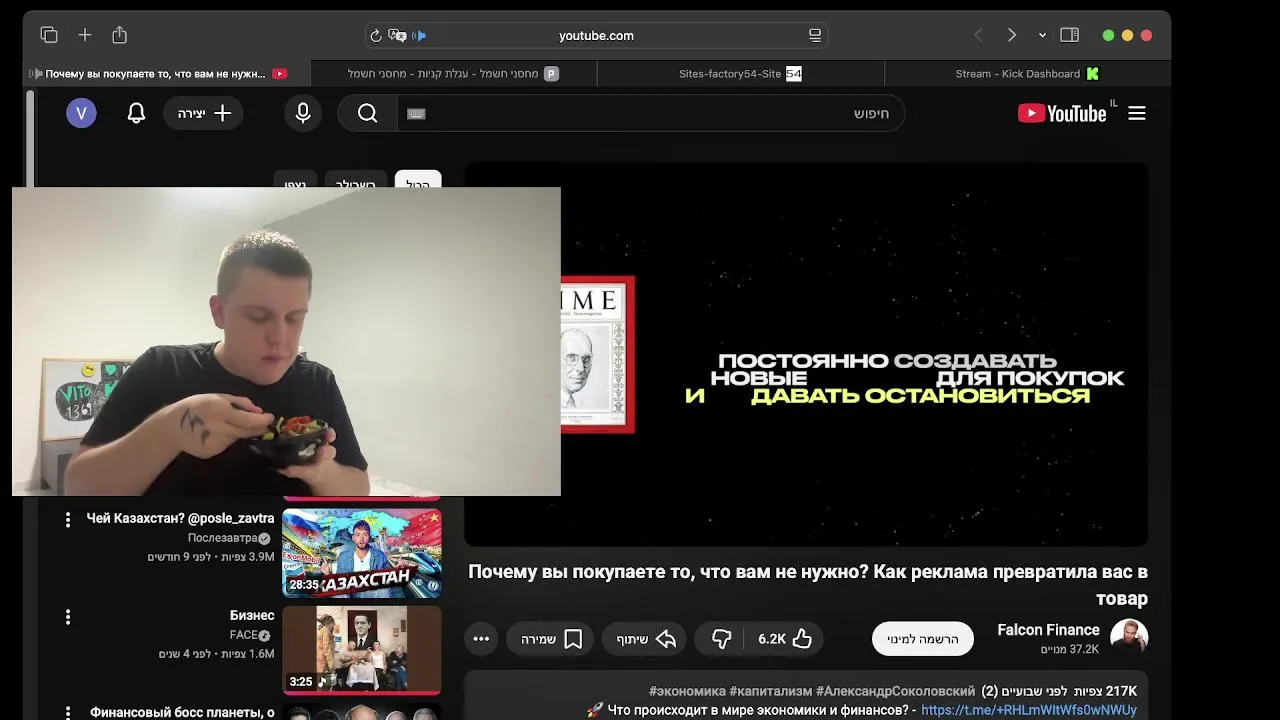The image size is (1280, 720).
Task: Open more actions three-dot button under video
Action: pyautogui.click(x=481, y=639)
